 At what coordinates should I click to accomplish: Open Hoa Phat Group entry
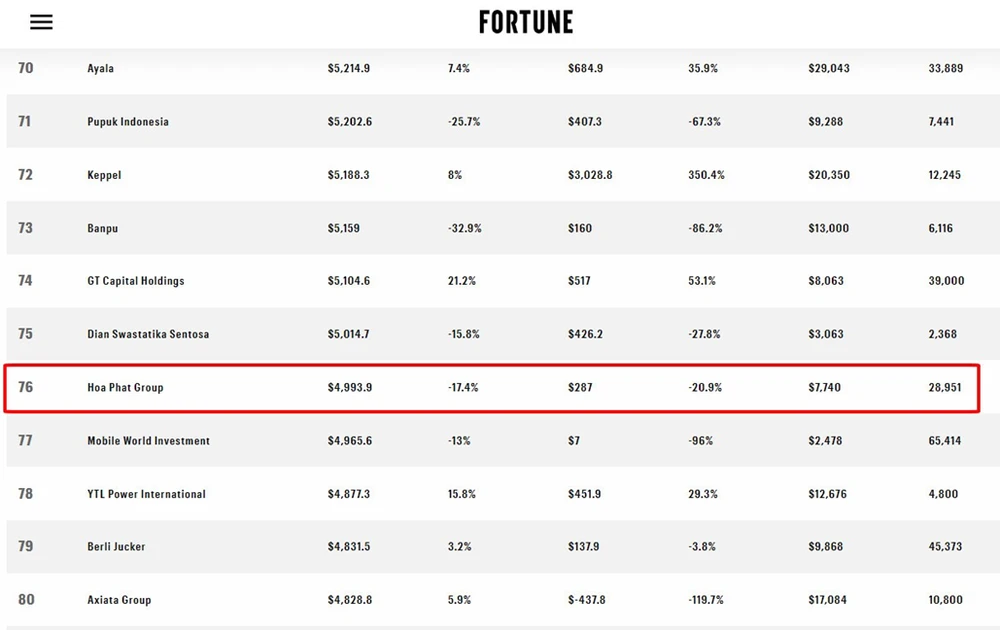point(125,387)
